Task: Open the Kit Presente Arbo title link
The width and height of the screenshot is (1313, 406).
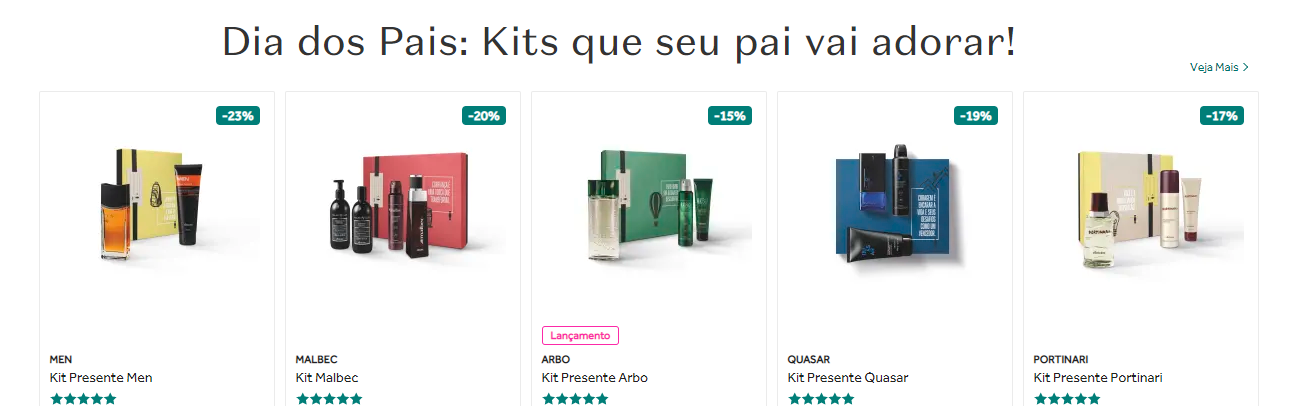Action: click(595, 378)
